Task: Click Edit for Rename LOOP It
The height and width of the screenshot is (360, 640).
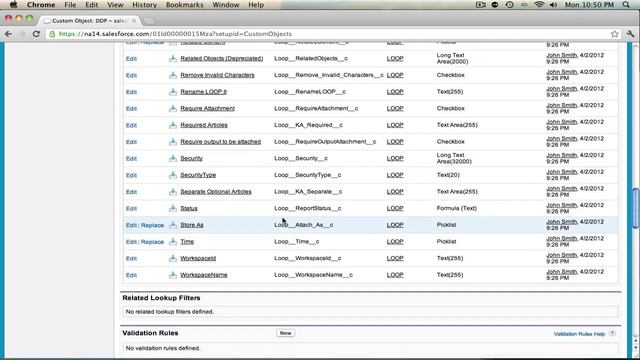Action: (x=131, y=92)
